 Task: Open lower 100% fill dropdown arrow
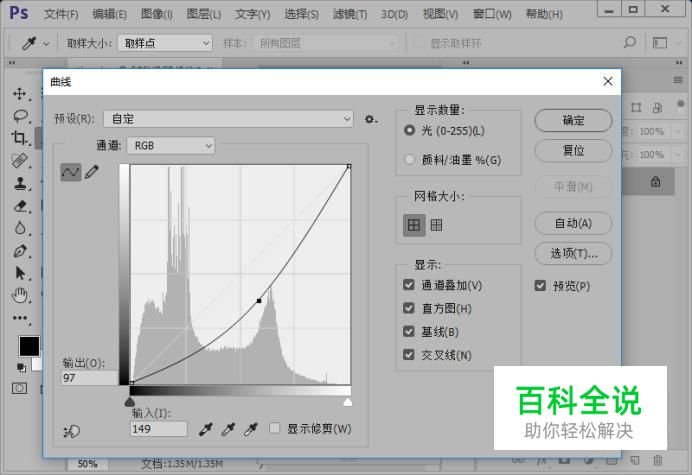(677, 155)
